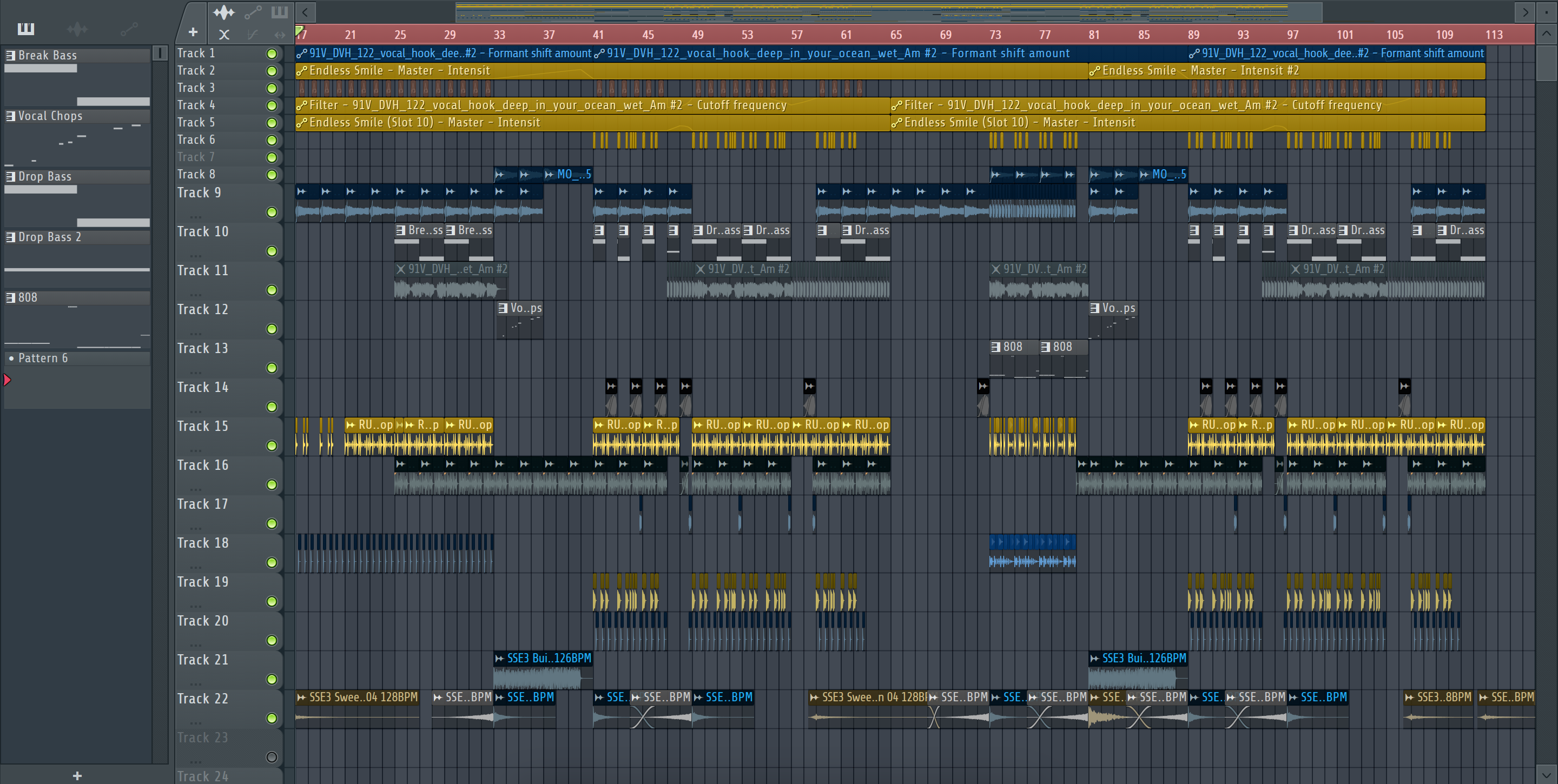The height and width of the screenshot is (784, 1558).
Task: Select Track 19 header label
Action: click(203, 581)
